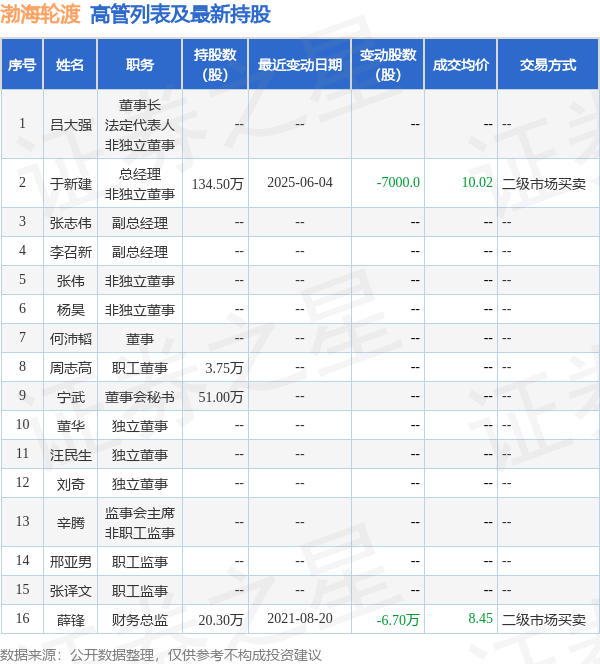Click 薛锋's holding 20.30万

pos(221,620)
